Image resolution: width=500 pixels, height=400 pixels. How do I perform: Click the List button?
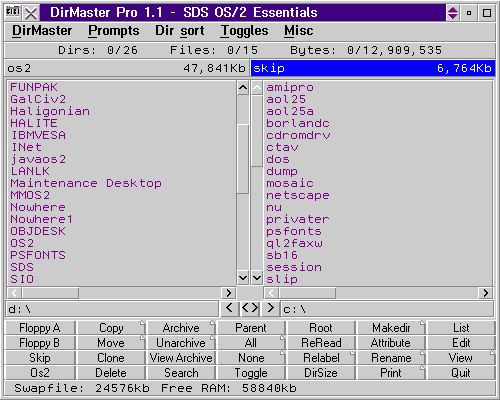461,328
